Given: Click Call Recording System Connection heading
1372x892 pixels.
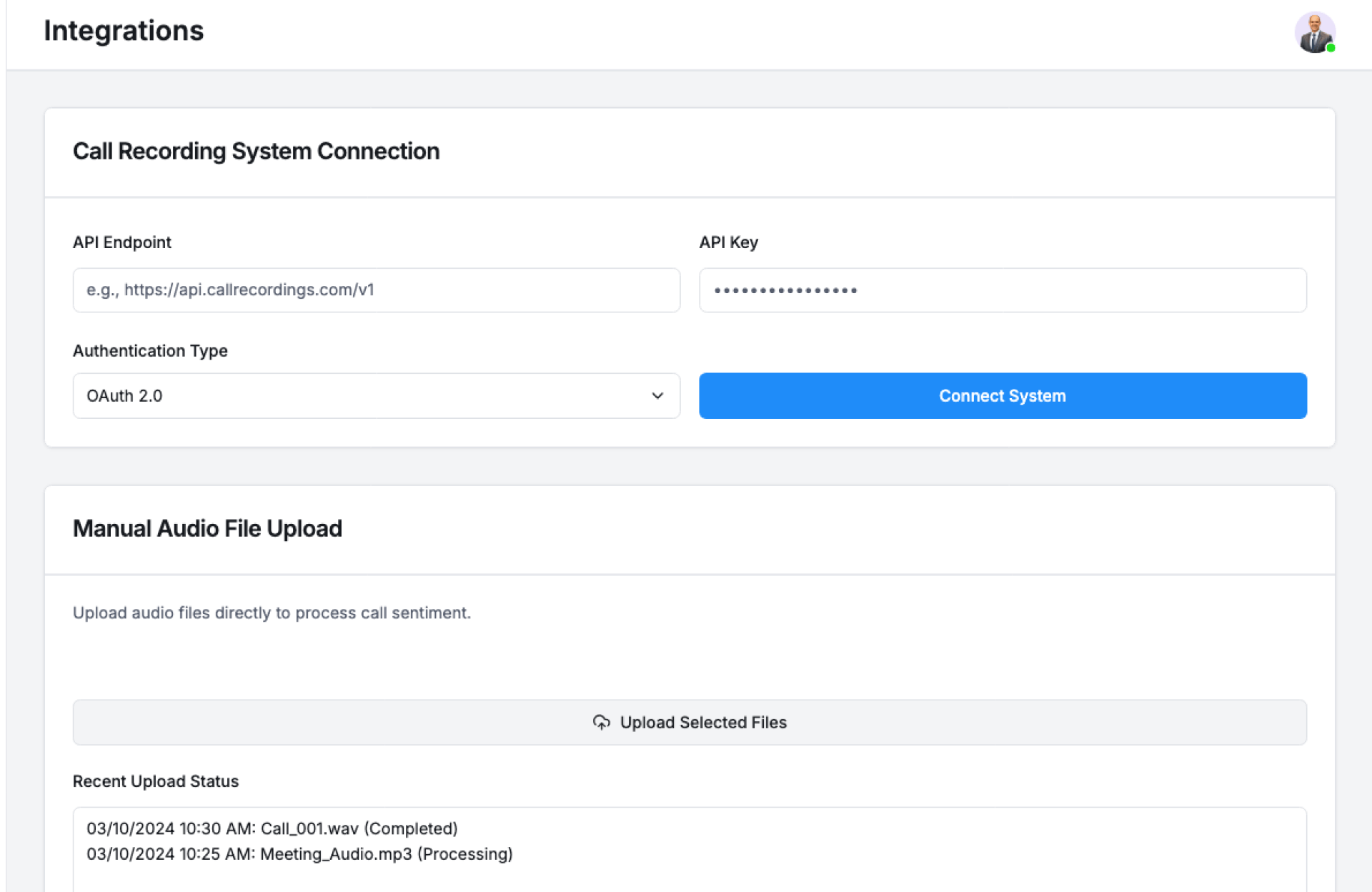Looking at the screenshot, I should click(x=256, y=152).
